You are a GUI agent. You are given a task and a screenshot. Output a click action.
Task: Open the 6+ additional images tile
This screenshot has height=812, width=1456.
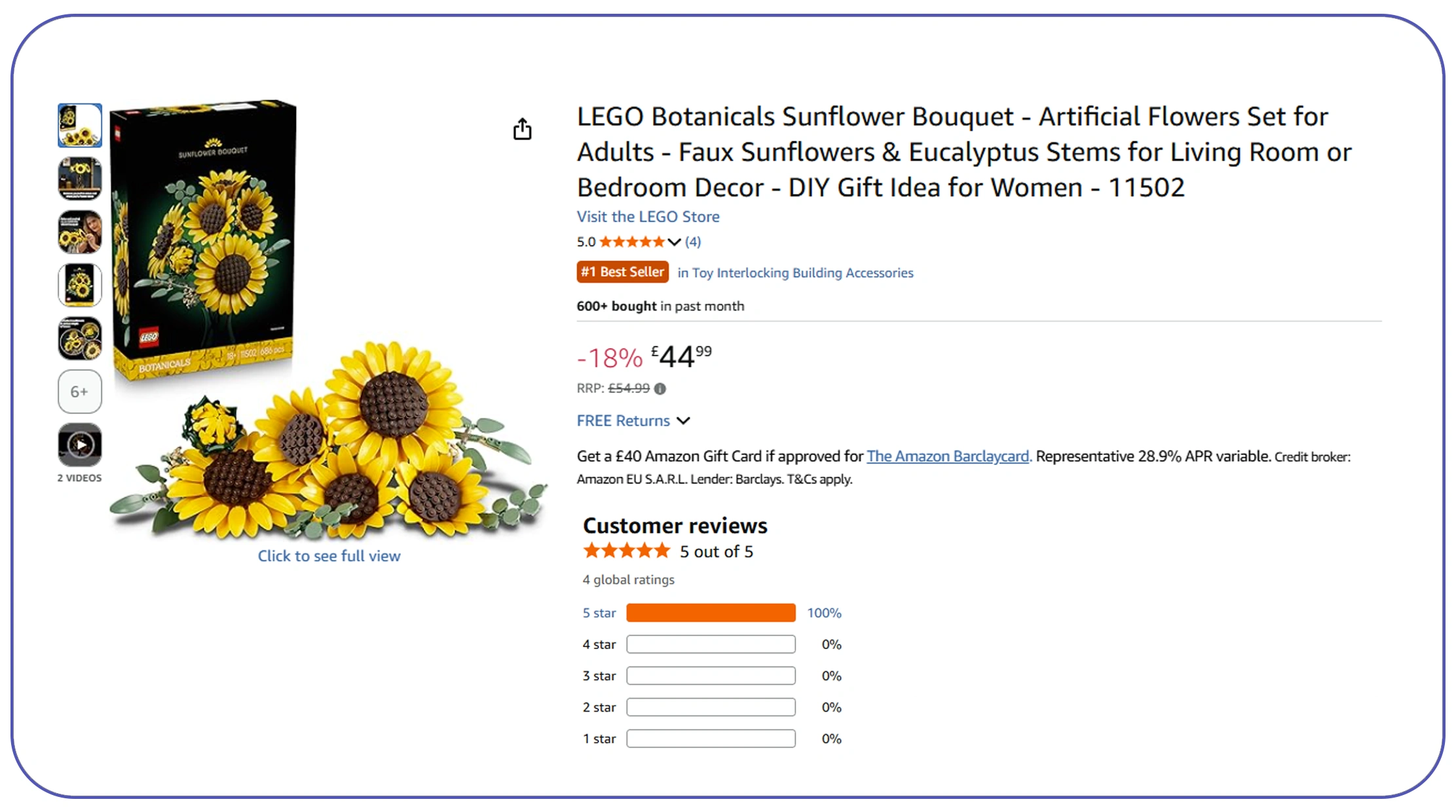[79, 392]
